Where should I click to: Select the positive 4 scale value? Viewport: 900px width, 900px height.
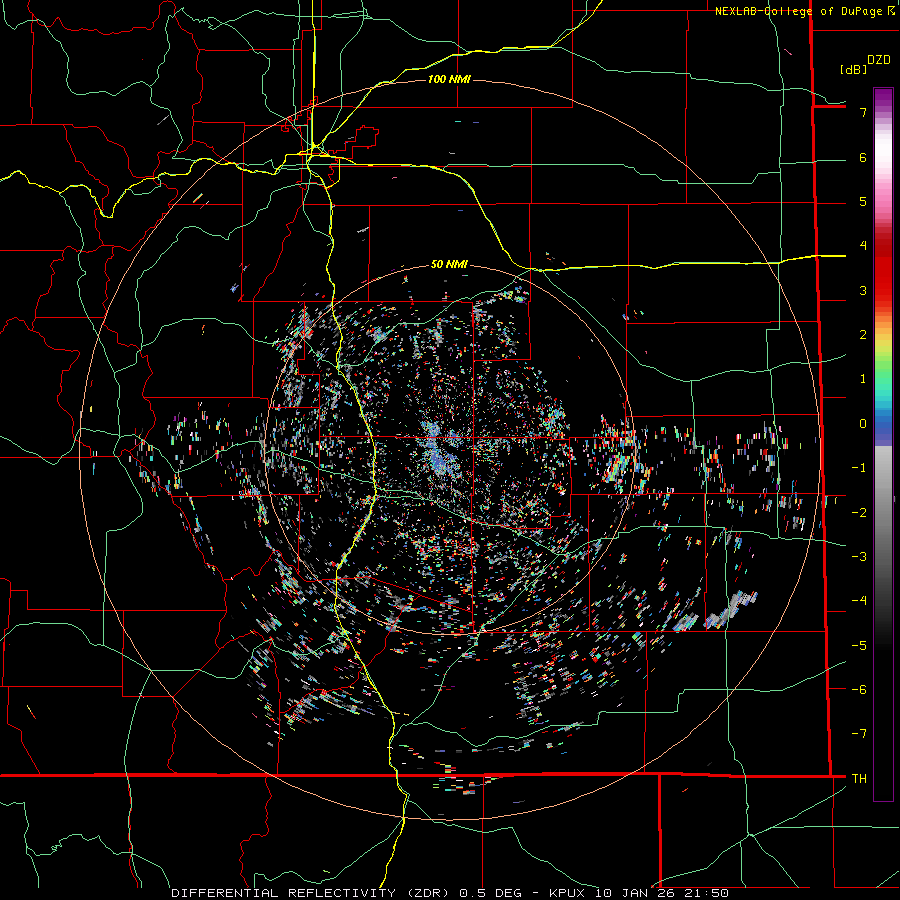(863, 246)
